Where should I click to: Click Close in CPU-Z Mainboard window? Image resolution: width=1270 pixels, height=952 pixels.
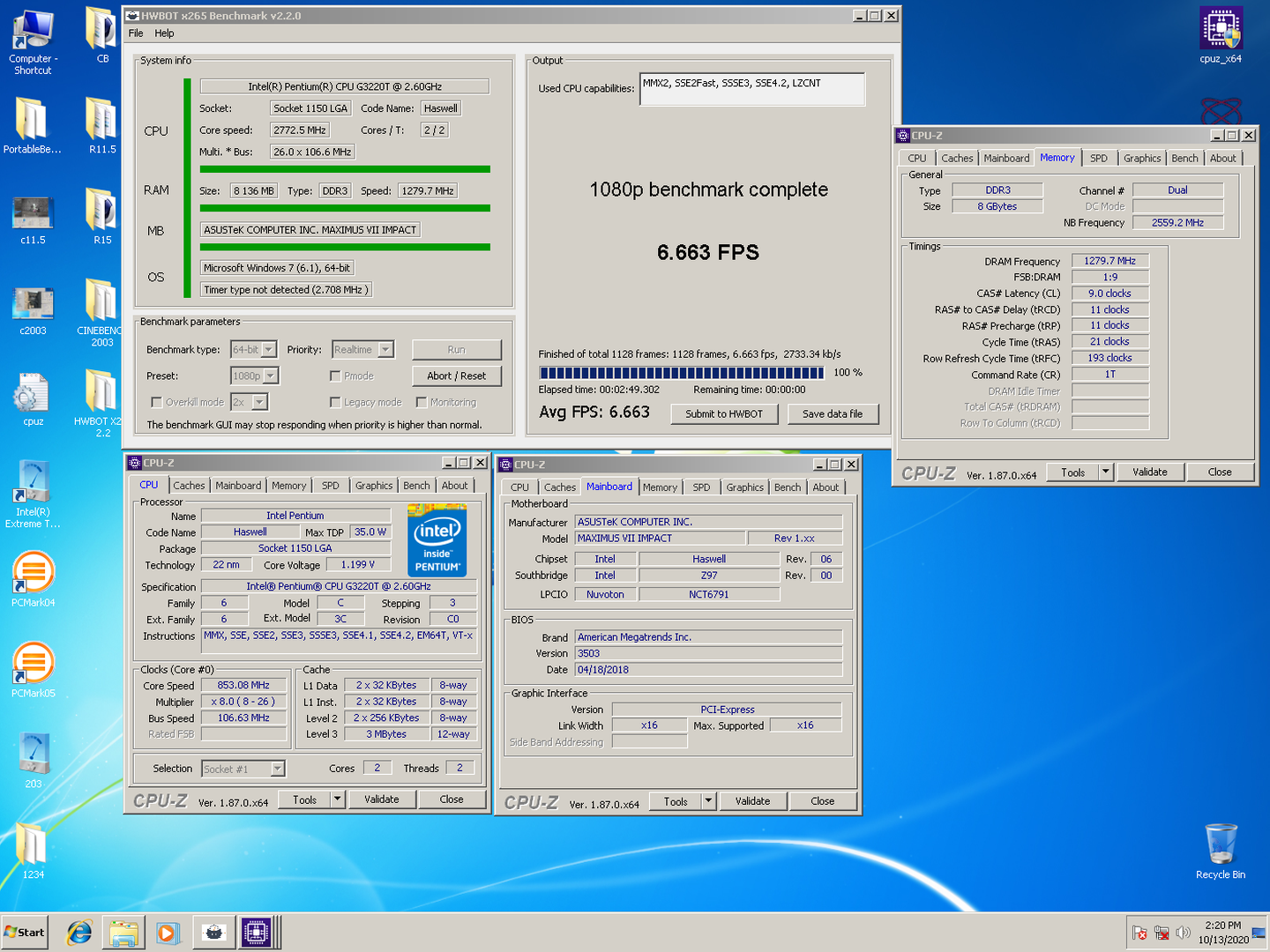tap(823, 801)
